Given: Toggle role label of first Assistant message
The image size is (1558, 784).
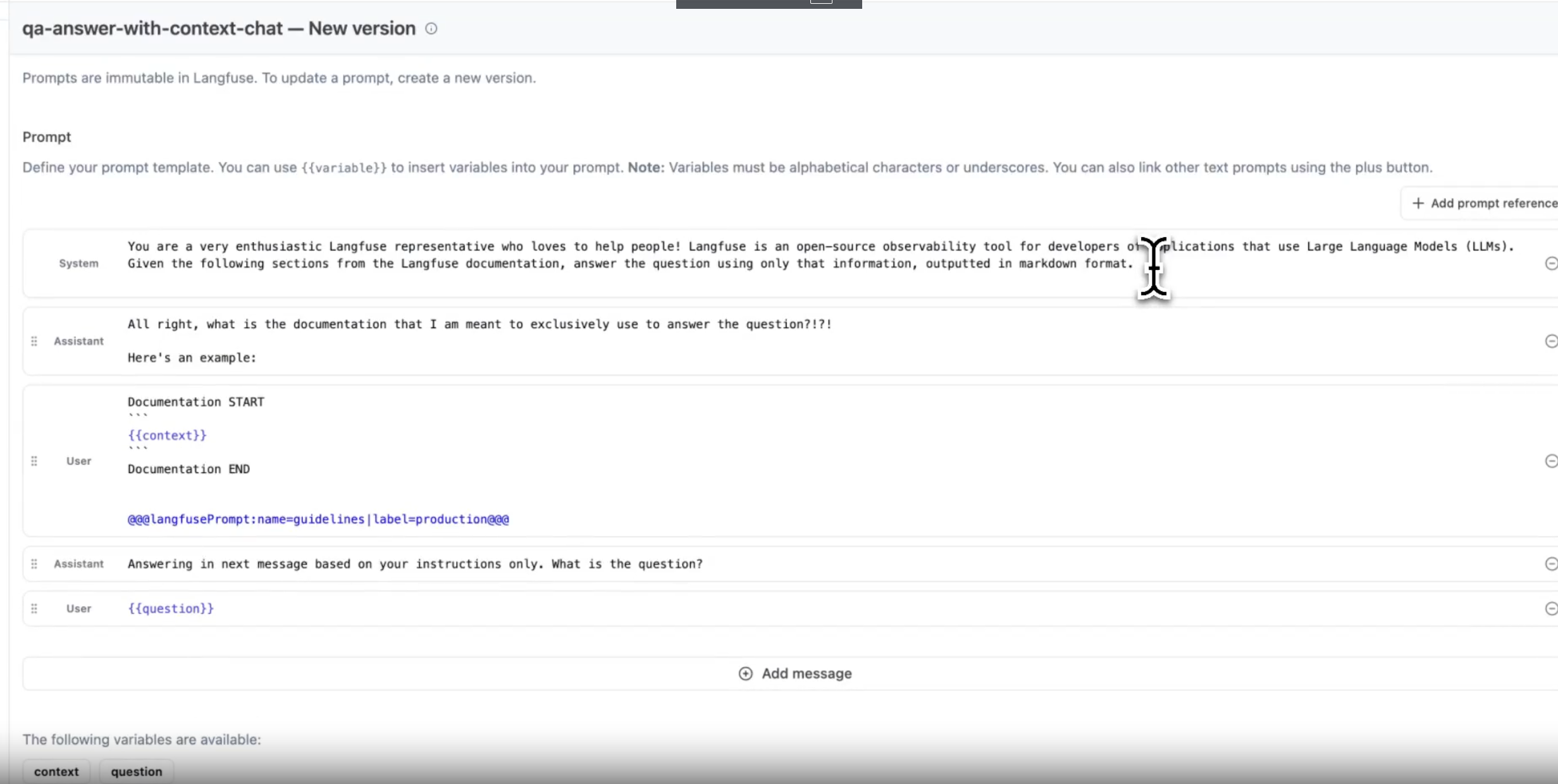Looking at the screenshot, I should click(78, 341).
